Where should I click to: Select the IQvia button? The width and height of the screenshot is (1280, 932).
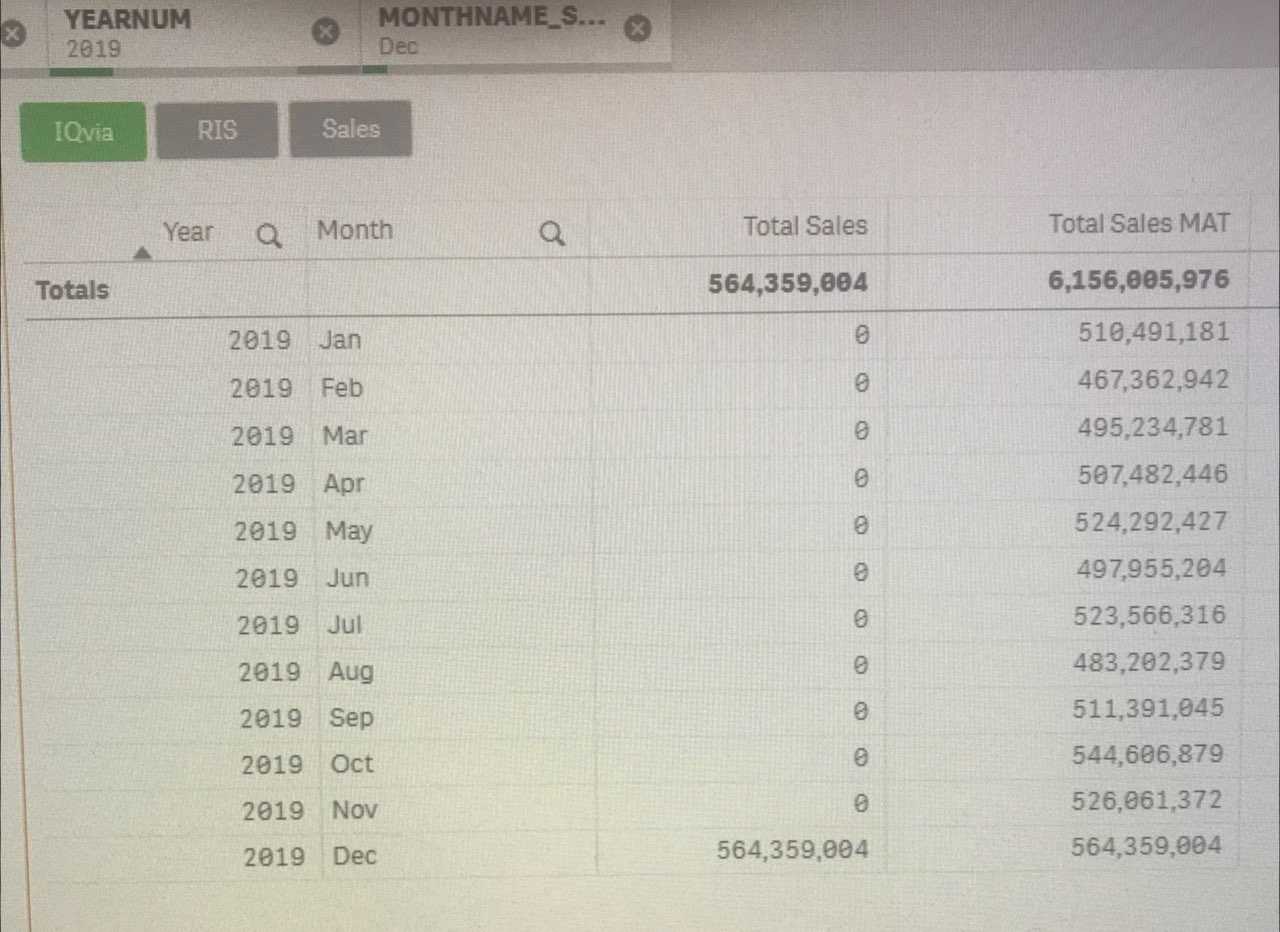tap(84, 132)
